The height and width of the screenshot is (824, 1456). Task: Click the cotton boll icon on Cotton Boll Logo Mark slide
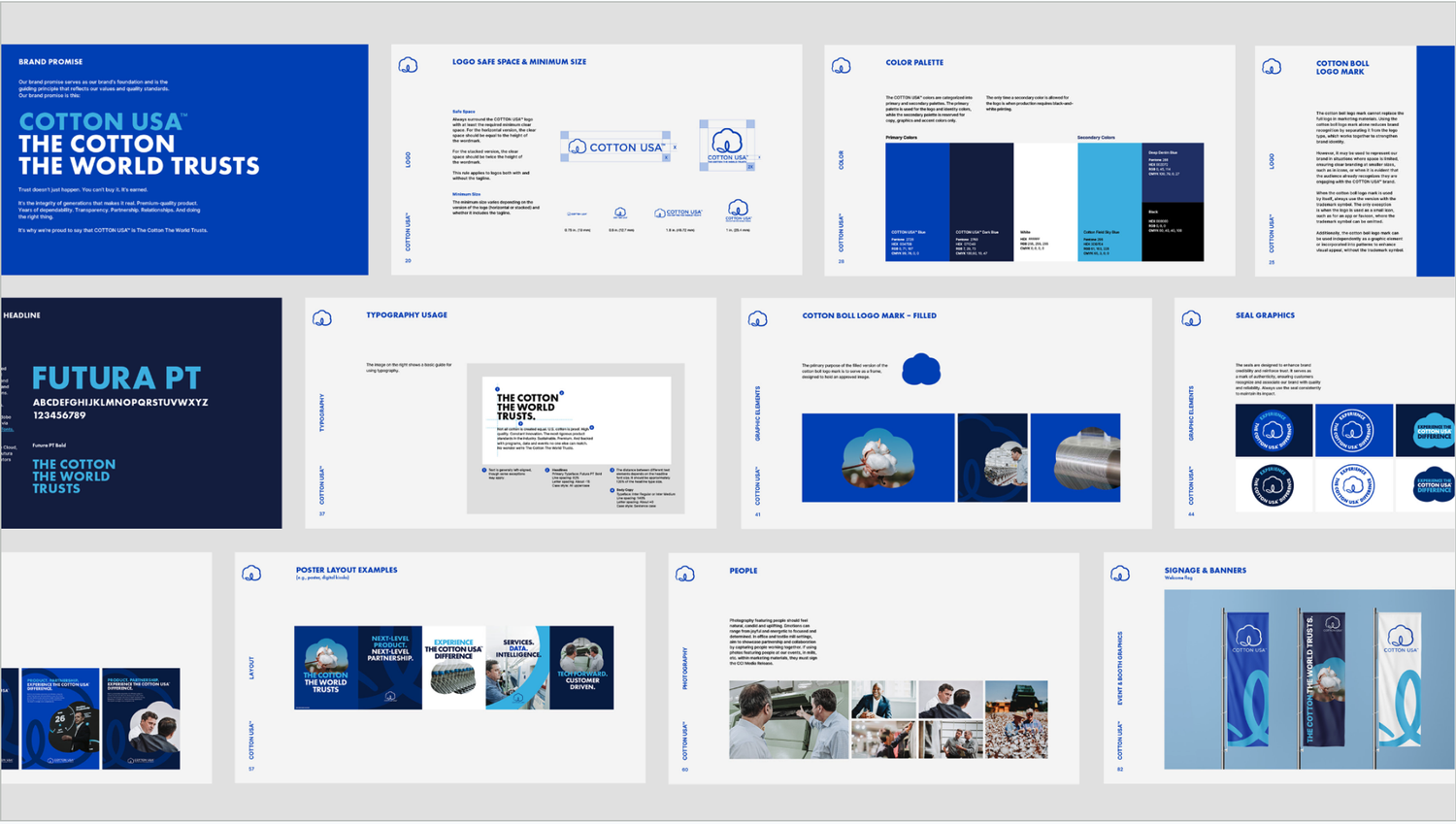pos(1272,66)
